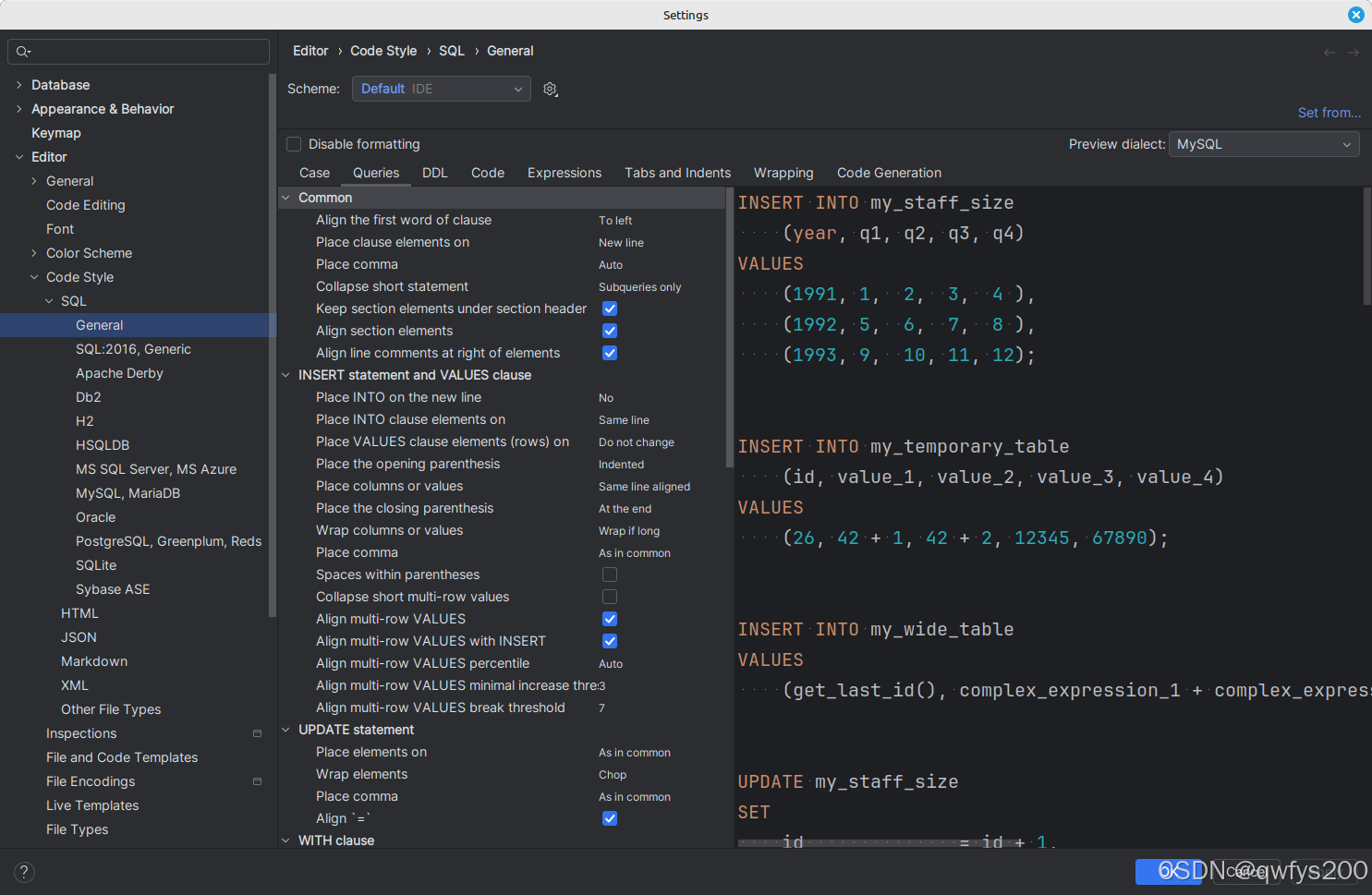Image resolution: width=1372 pixels, height=895 pixels.
Task: Click project-level icon beside Inspections
Action: coord(257,733)
